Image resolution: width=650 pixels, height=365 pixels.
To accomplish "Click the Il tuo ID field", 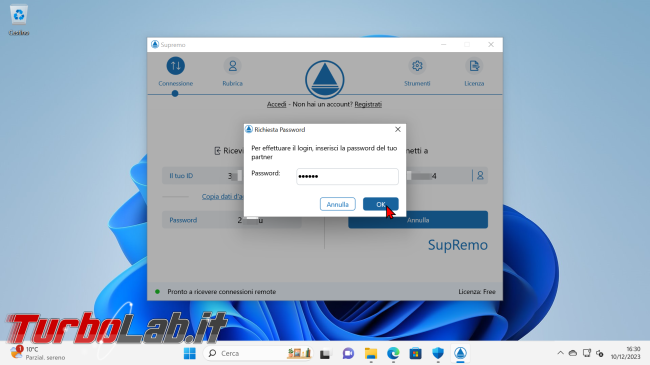I will click(x=203, y=176).
